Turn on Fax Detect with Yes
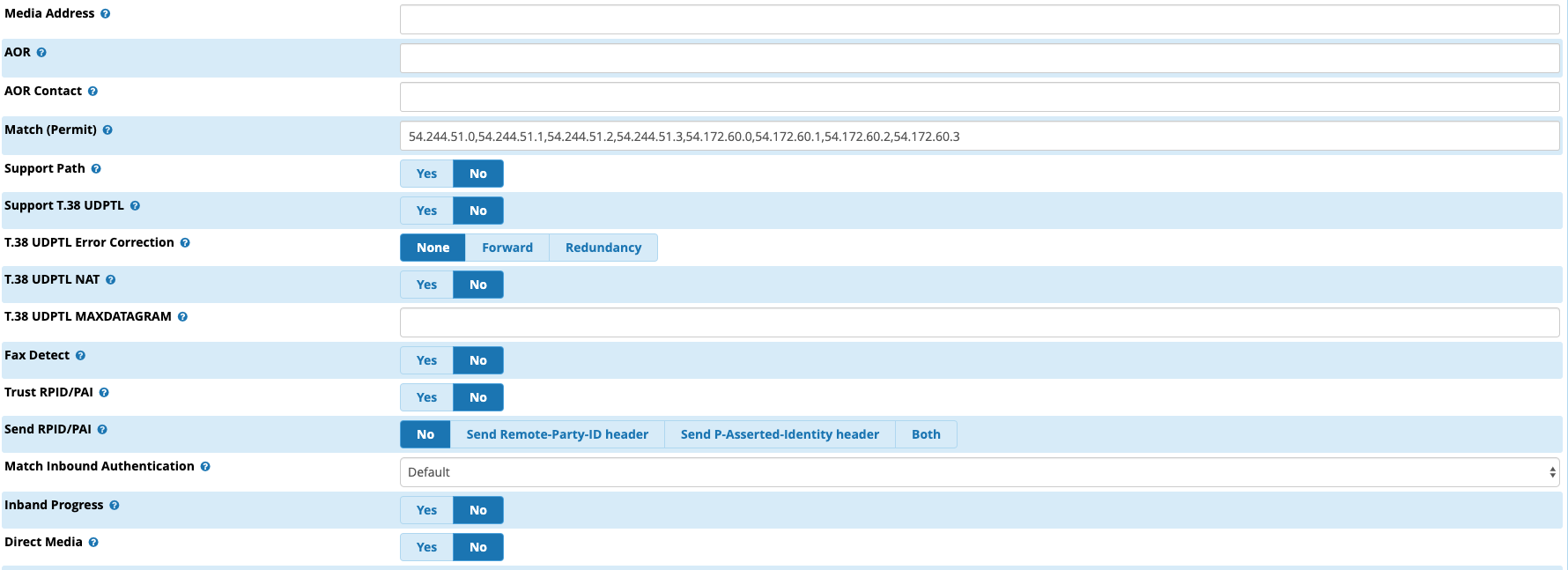1568x570 pixels. coord(426,360)
